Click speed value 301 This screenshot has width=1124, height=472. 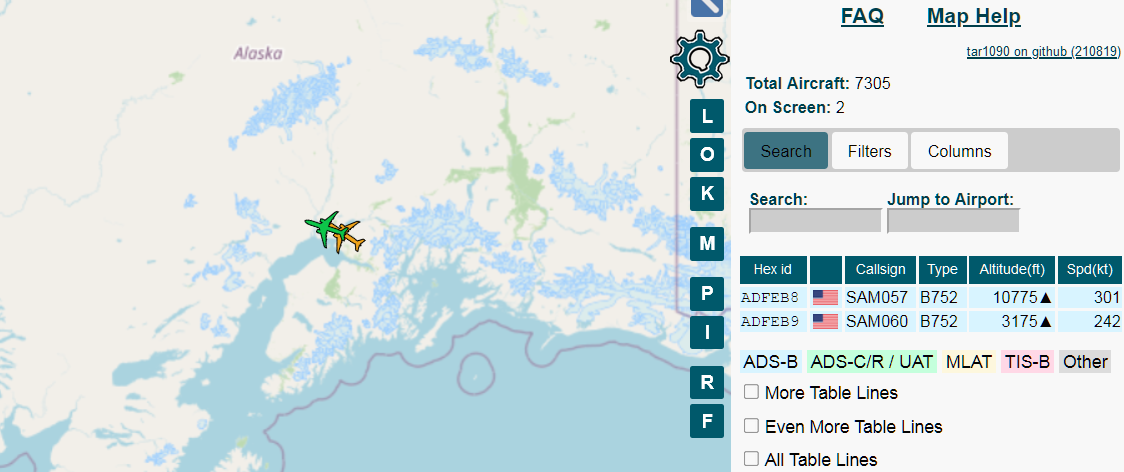click(x=1106, y=297)
